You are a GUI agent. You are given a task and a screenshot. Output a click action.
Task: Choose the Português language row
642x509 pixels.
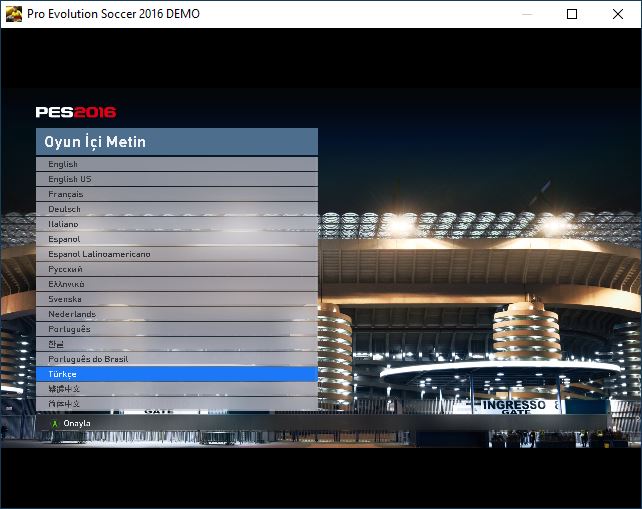click(177, 329)
